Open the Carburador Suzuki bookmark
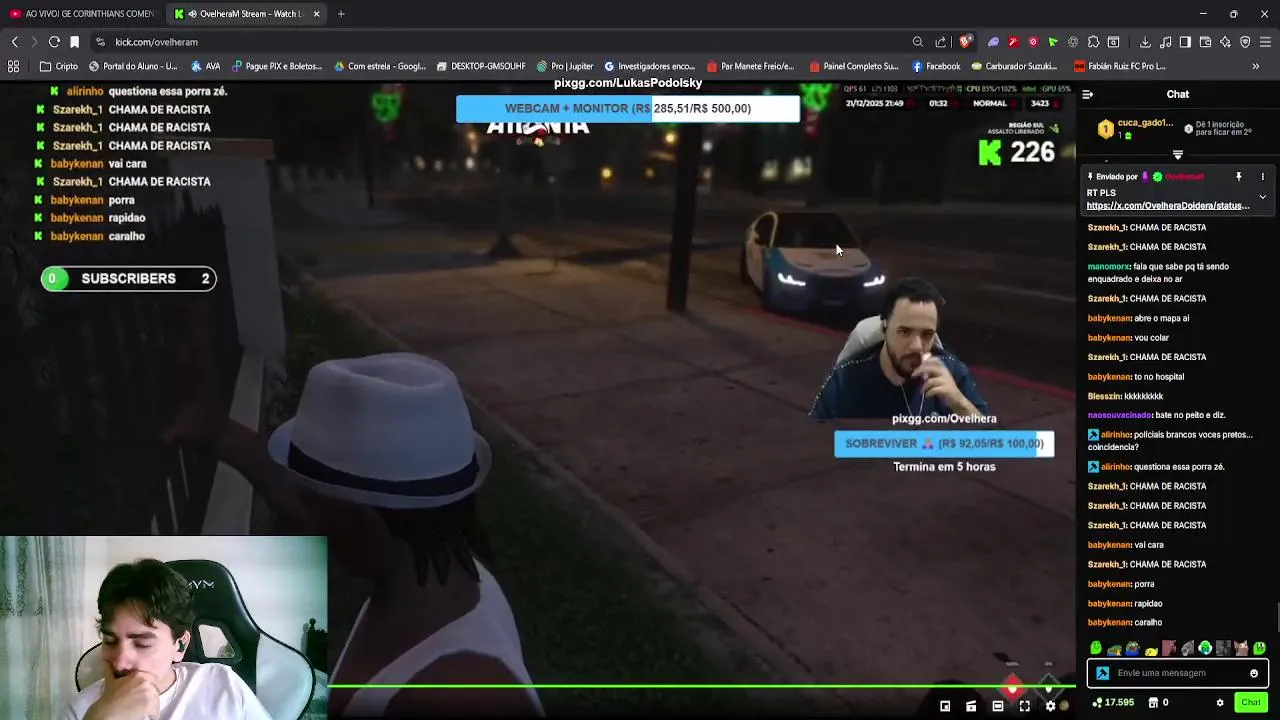The image size is (1280, 720). point(1014,66)
